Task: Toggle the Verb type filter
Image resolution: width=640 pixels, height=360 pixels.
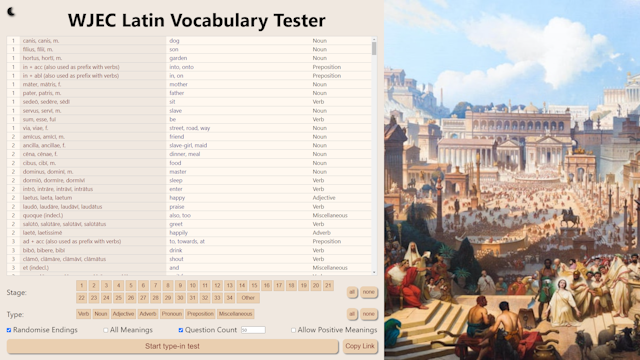Action: pyautogui.click(x=83, y=314)
